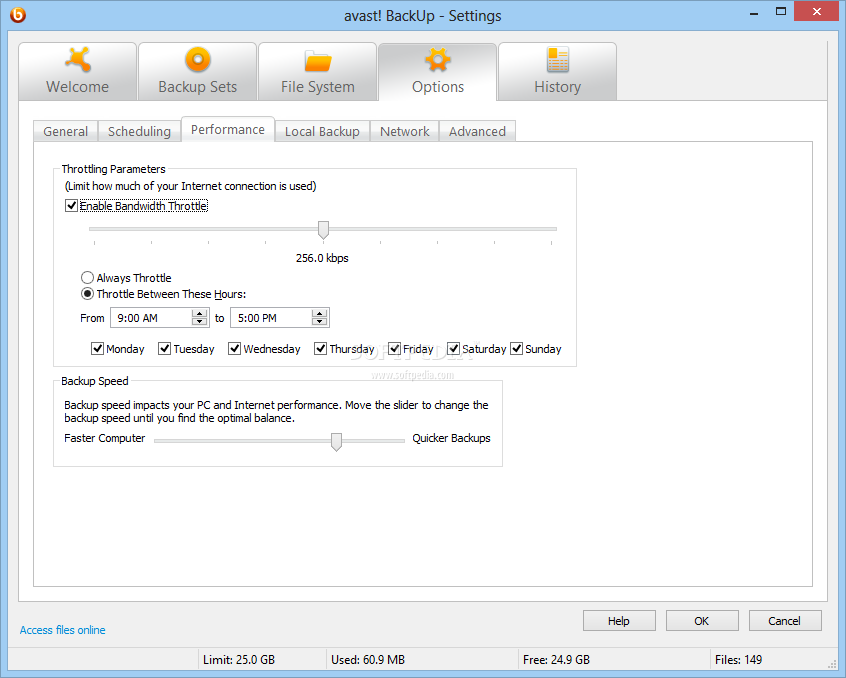Click the Options orange gear icon
This screenshot has height=678, width=846.
[438, 60]
